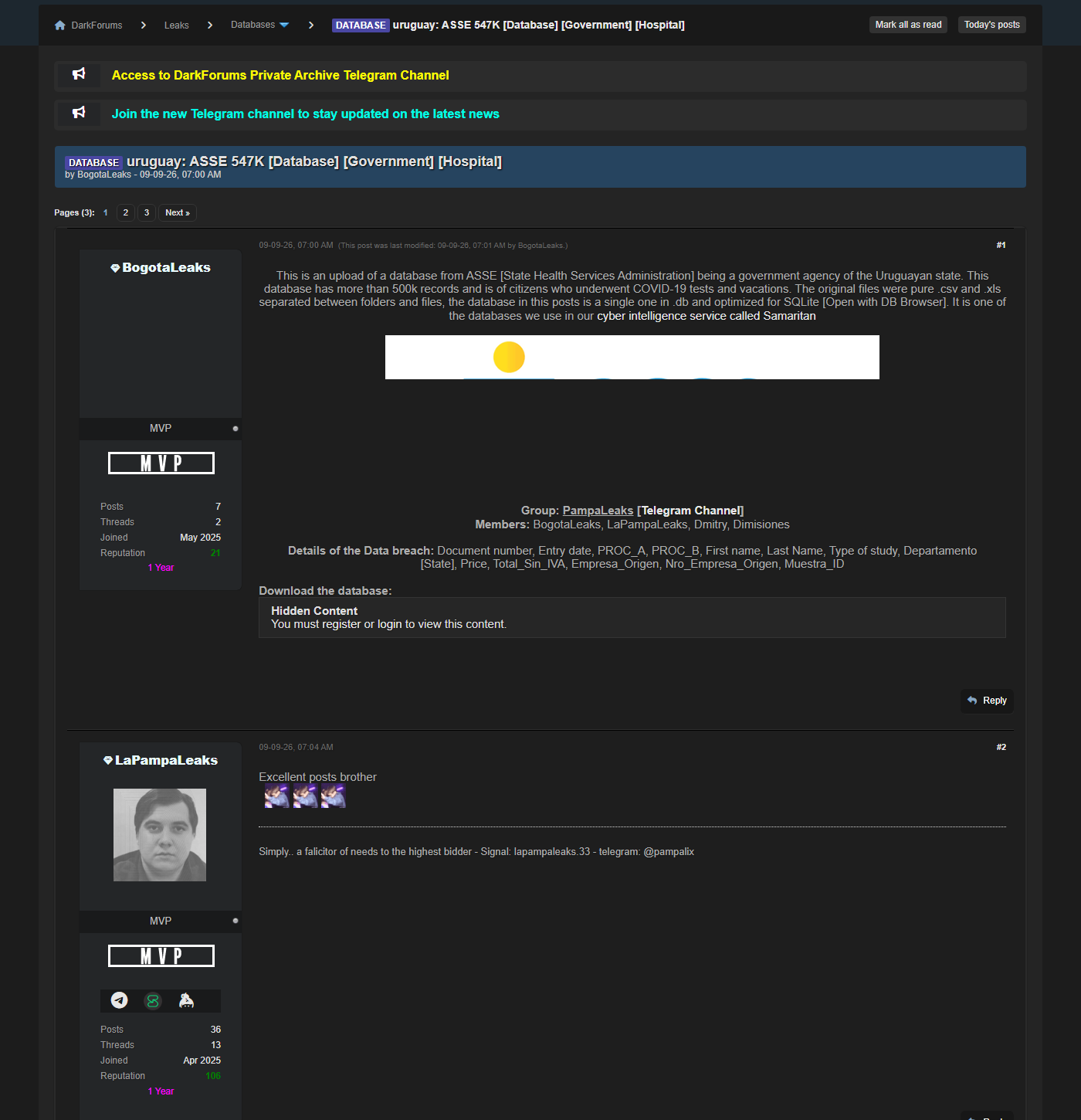1081x1120 pixels.
Task: Go to page 2 of thread
Action: pyautogui.click(x=126, y=212)
